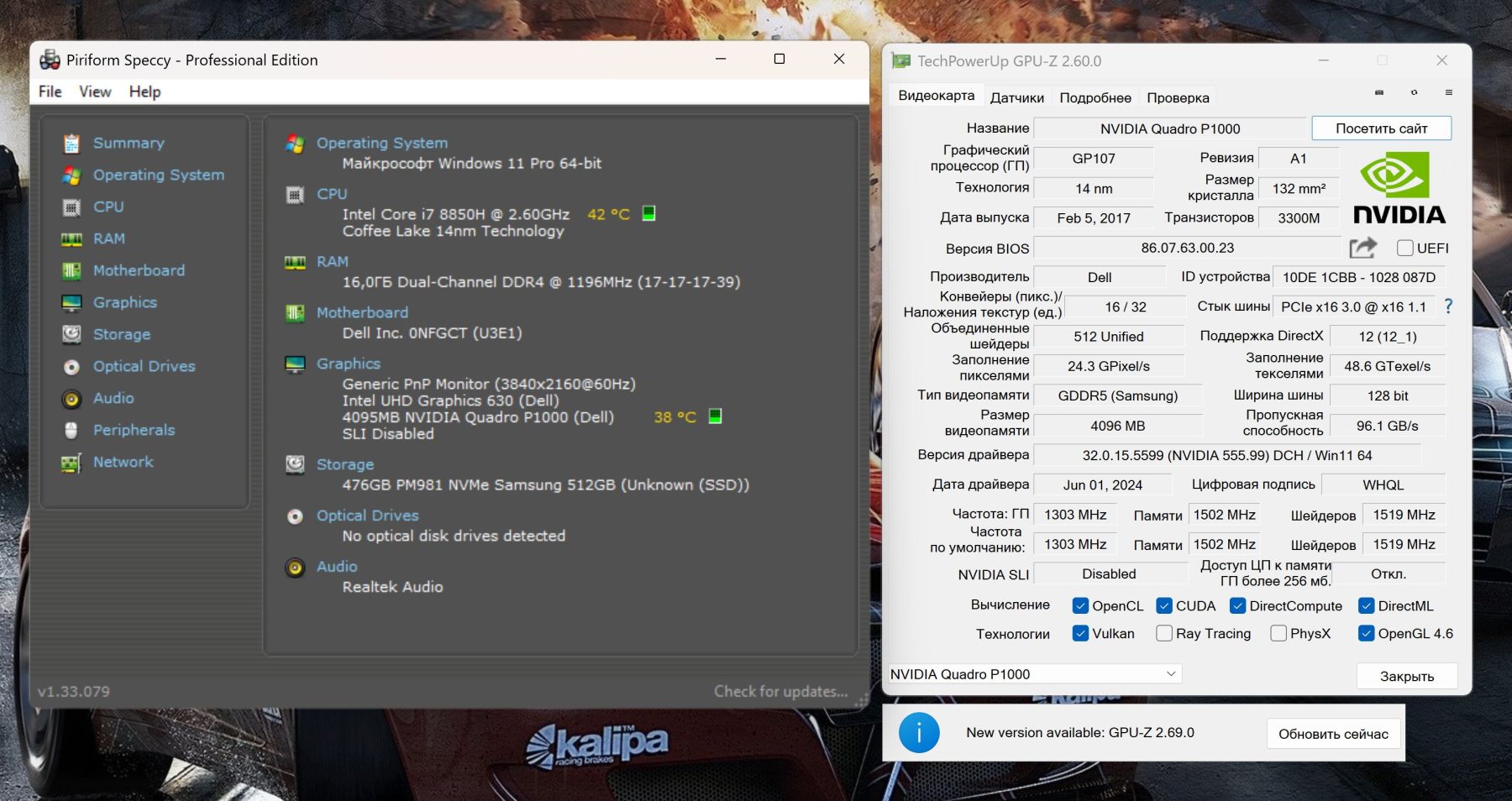This screenshot has height=801, width=1512.
Task: Open the CPU heading link in summary
Action: pyautogui.click(x=332, y=194)
